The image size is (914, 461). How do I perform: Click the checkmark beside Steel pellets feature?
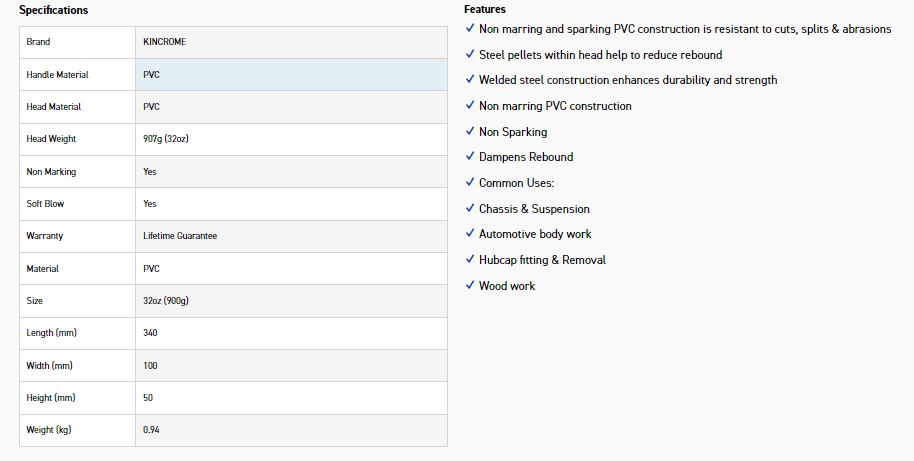tap(470, 54)
